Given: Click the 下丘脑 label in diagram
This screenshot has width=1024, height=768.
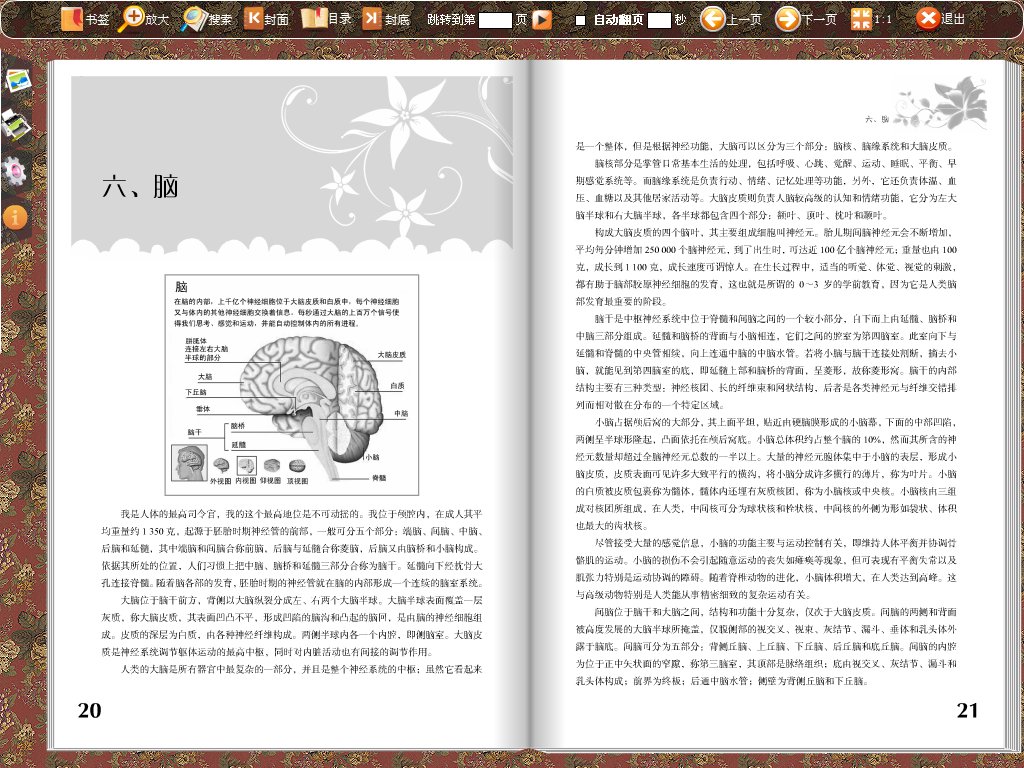Looking at the screenshot, I should pos(195,392).
